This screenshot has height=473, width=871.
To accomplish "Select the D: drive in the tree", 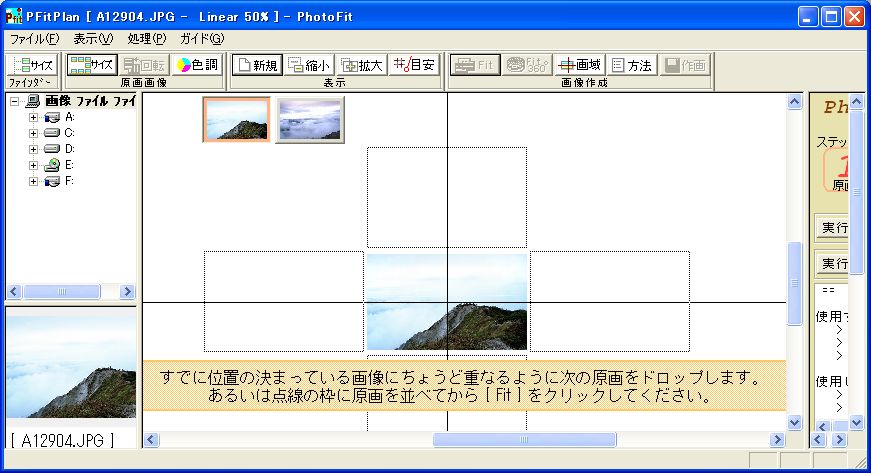I will (69, 149).
